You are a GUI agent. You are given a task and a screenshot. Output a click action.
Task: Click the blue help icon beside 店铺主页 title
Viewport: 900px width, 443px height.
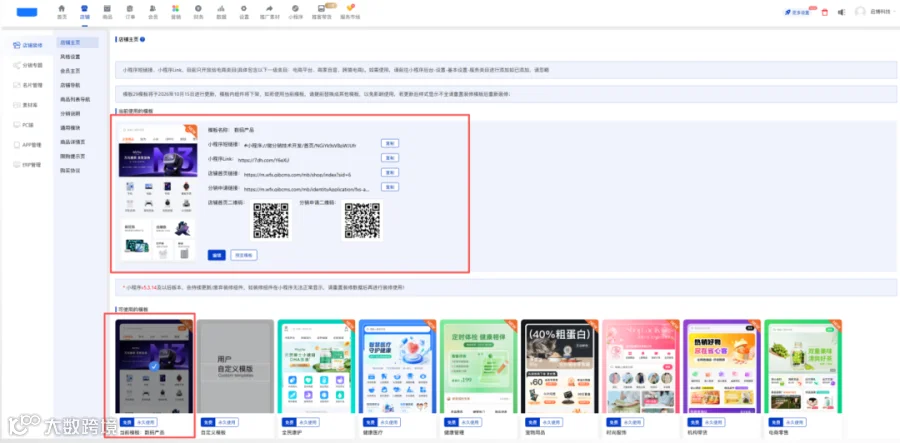coord(142,40)
